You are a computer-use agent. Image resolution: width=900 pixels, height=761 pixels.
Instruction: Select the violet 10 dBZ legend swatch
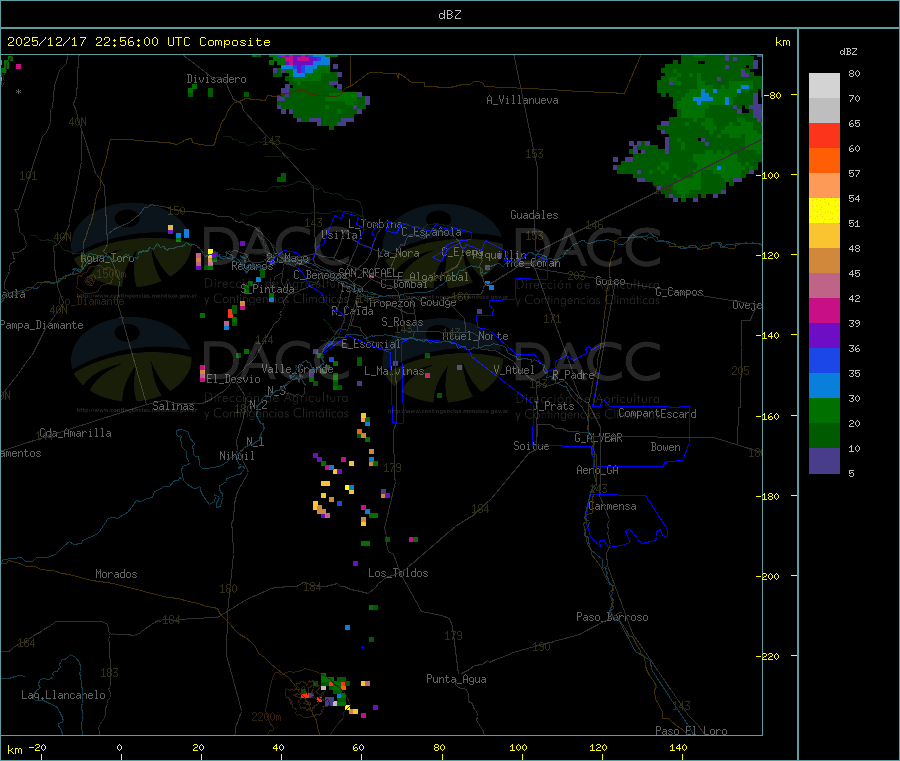pyautogui.click(x=824, y=461)
